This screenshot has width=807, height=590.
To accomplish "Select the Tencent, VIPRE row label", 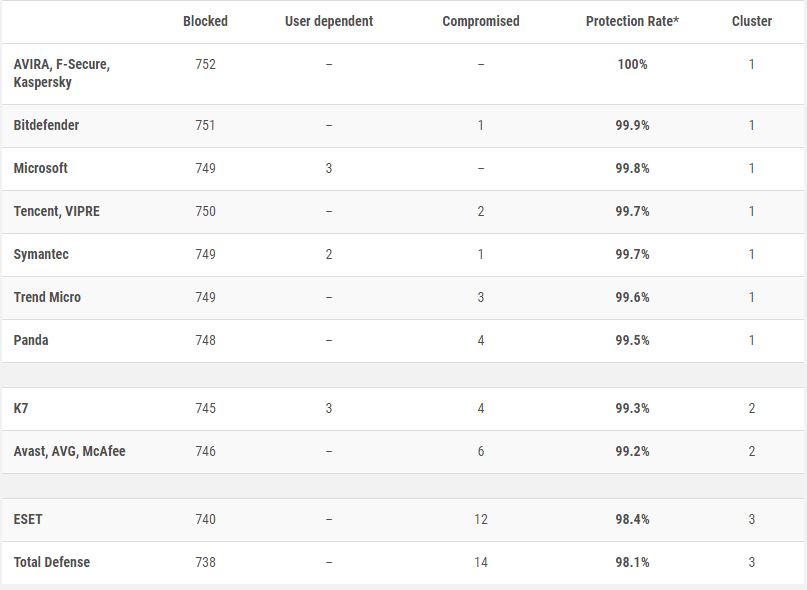I will 57,211.
